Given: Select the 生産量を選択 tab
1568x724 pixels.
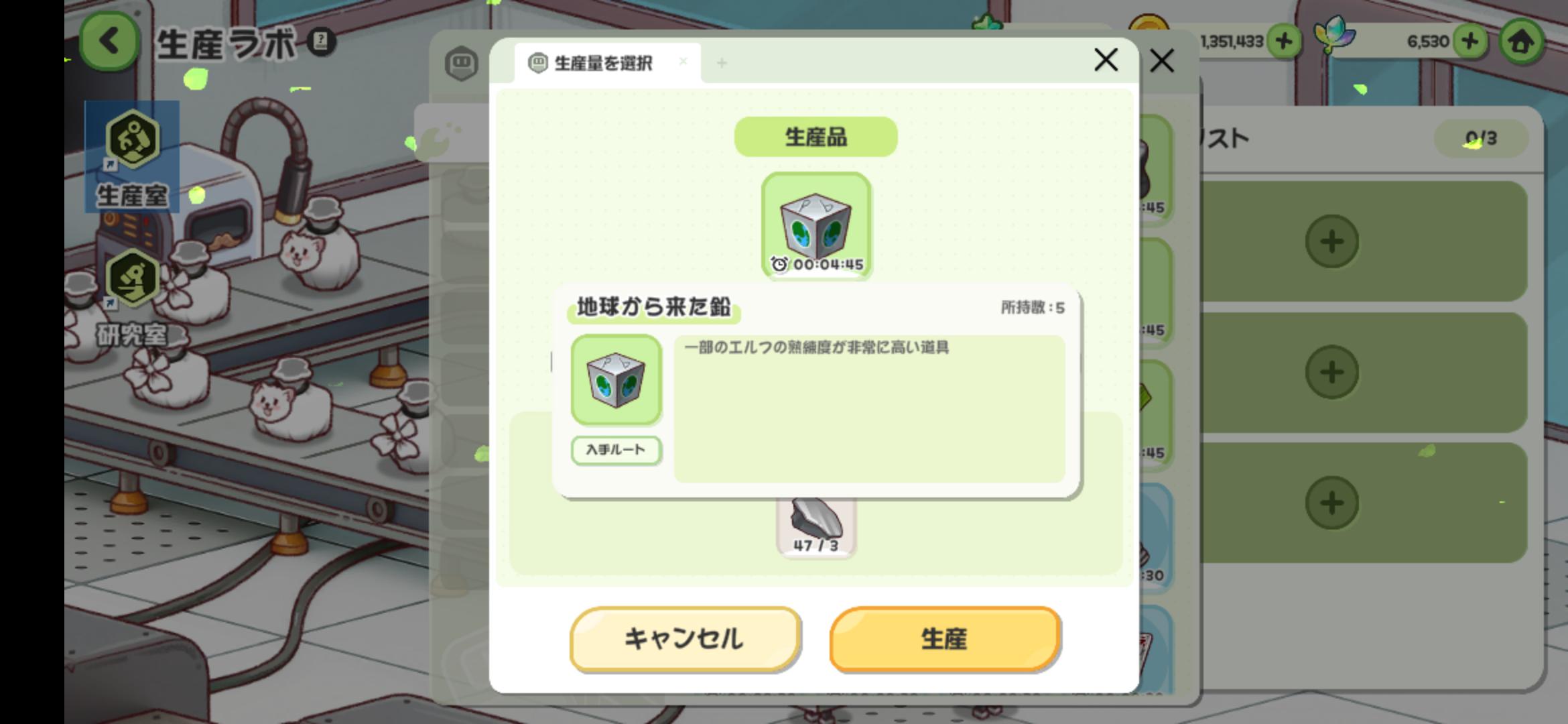Looking at the screenshot, I should 603,63.
